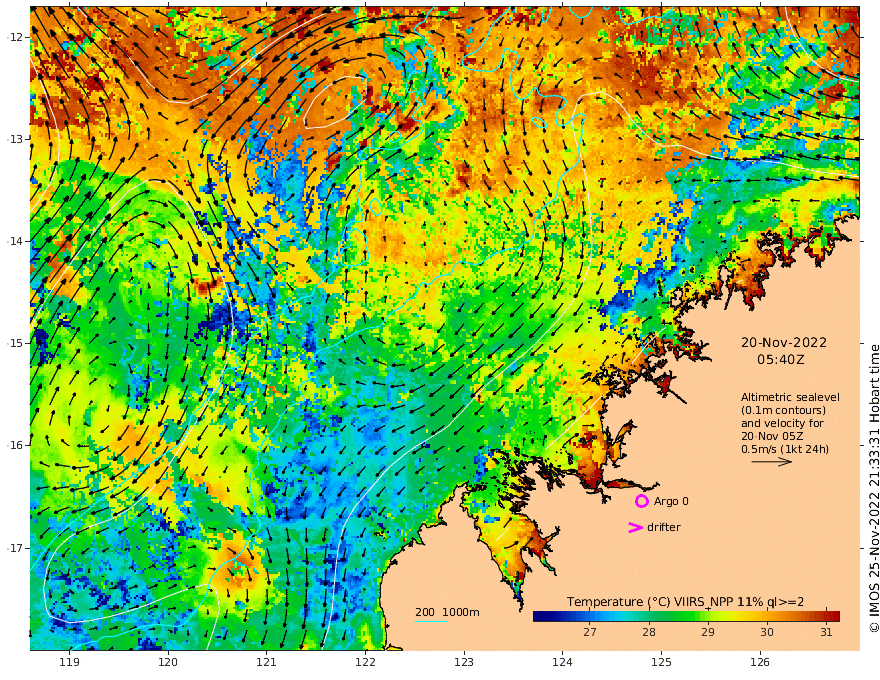Viewport: 880px width, 680px height.
Task: Click longitude axis label 120
Action: coord(168,662)
